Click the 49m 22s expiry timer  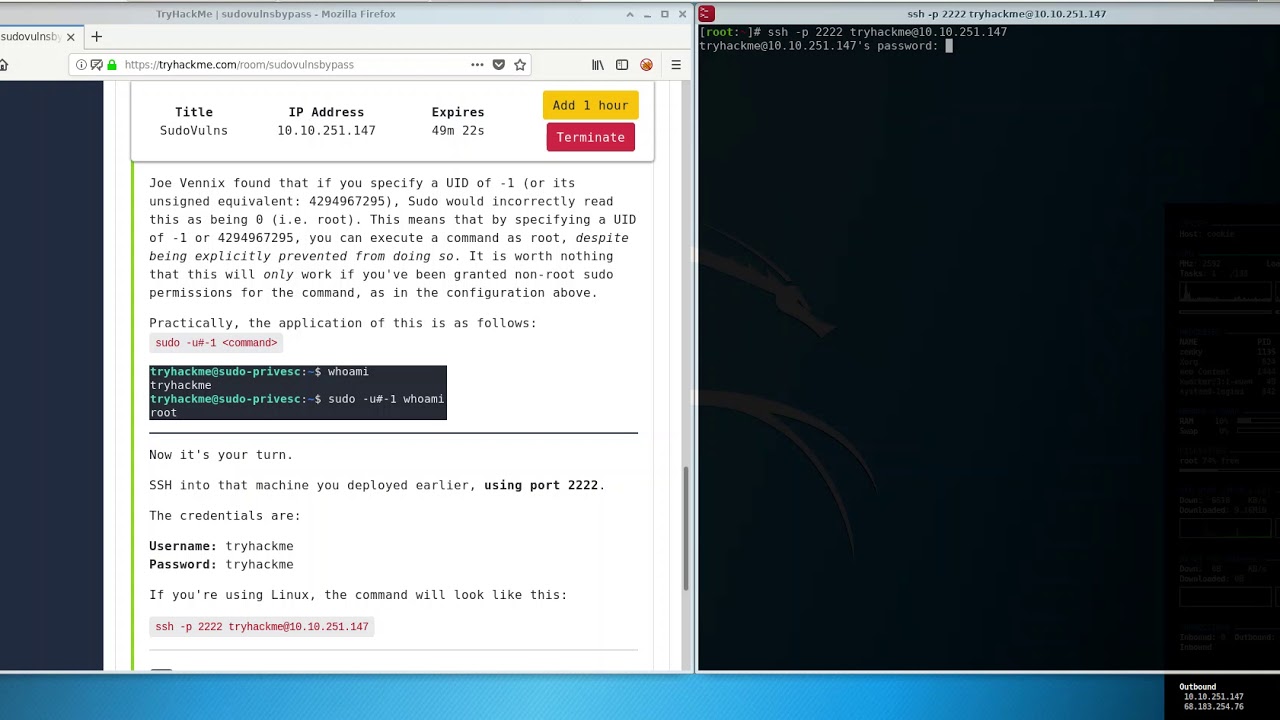click(458, 131)
